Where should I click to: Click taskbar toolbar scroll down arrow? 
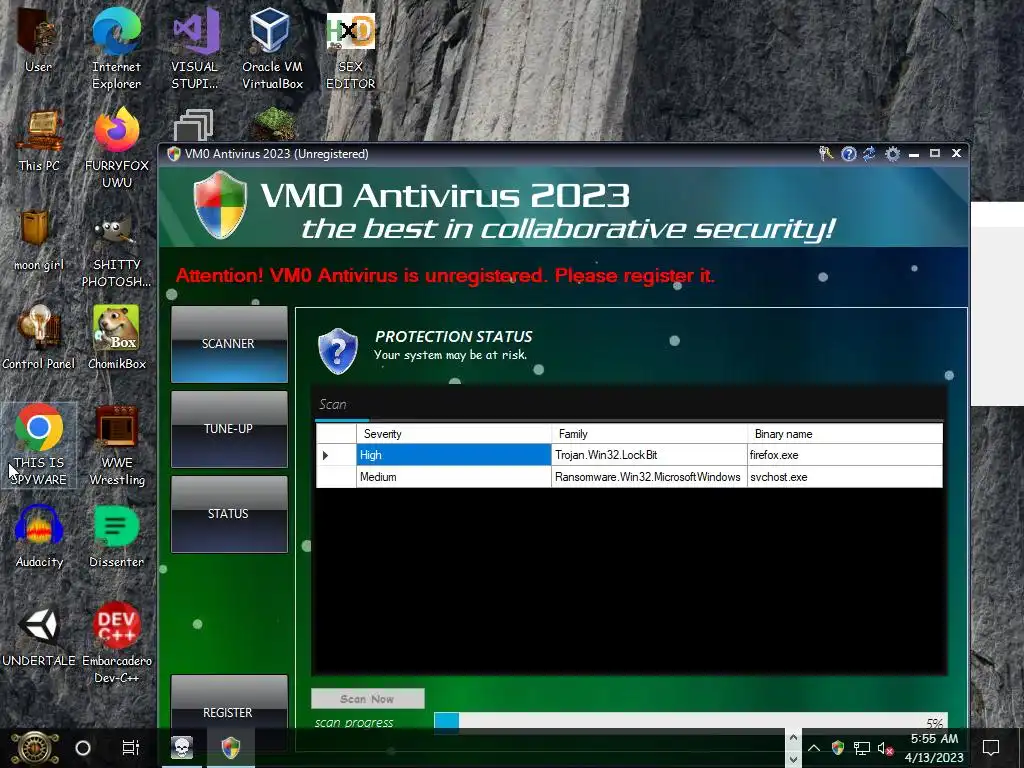coord(793,758)
